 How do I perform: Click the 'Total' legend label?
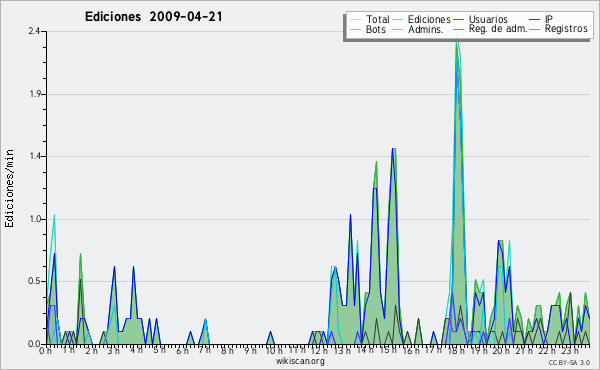tap(378, 19)
